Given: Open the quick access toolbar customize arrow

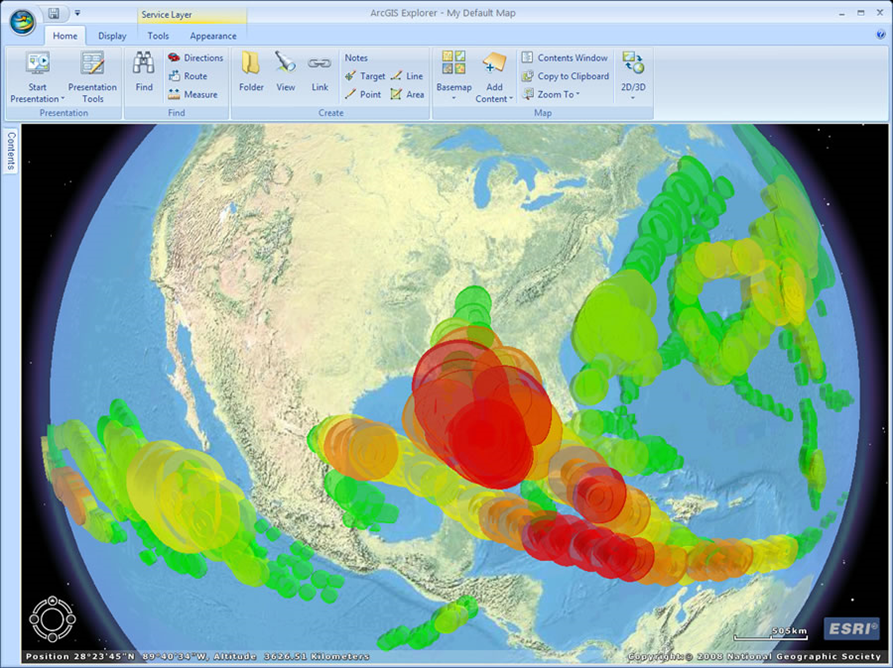Looking at the screenshot, I should 77,13.
